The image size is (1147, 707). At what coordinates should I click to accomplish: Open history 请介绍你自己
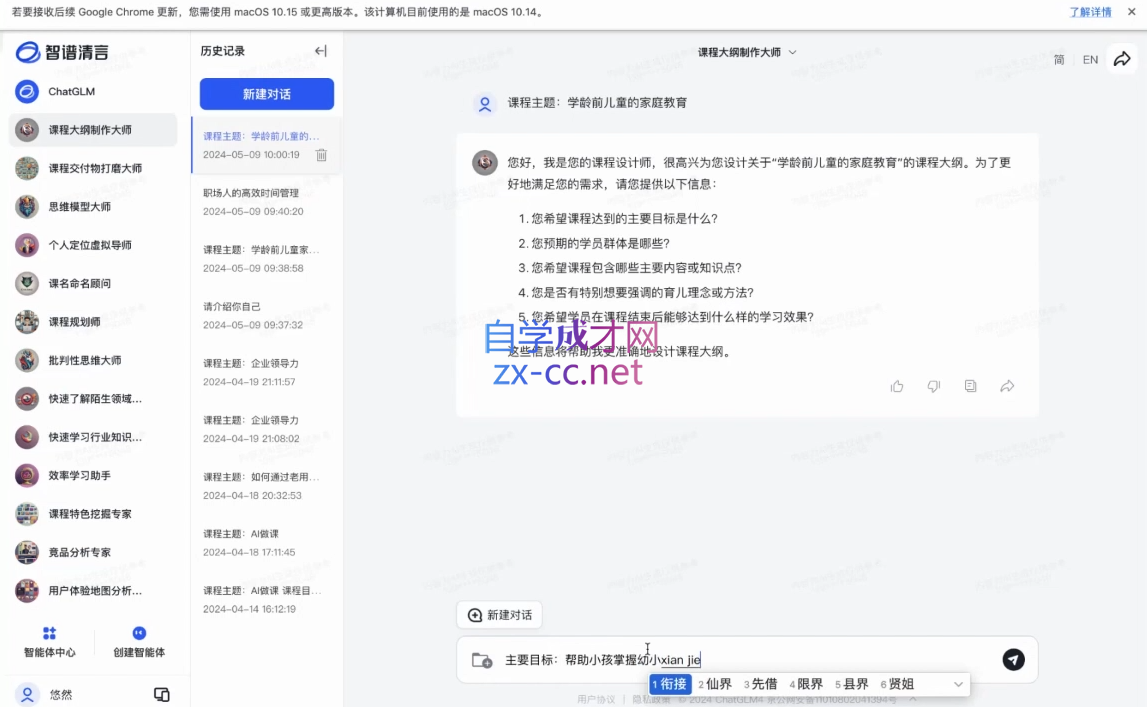(x=266, y=315)
